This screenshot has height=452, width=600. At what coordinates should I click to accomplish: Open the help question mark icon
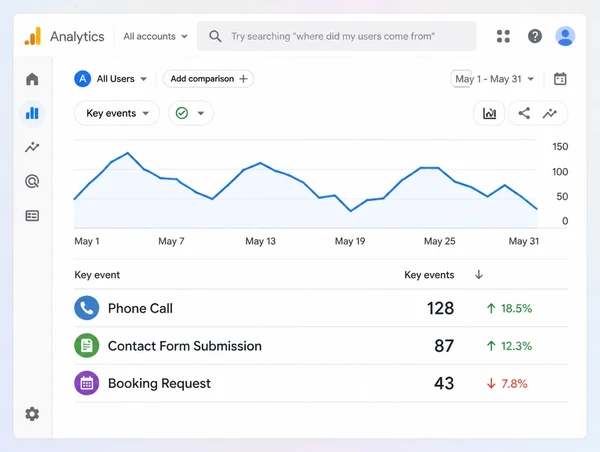click(535, 36)
